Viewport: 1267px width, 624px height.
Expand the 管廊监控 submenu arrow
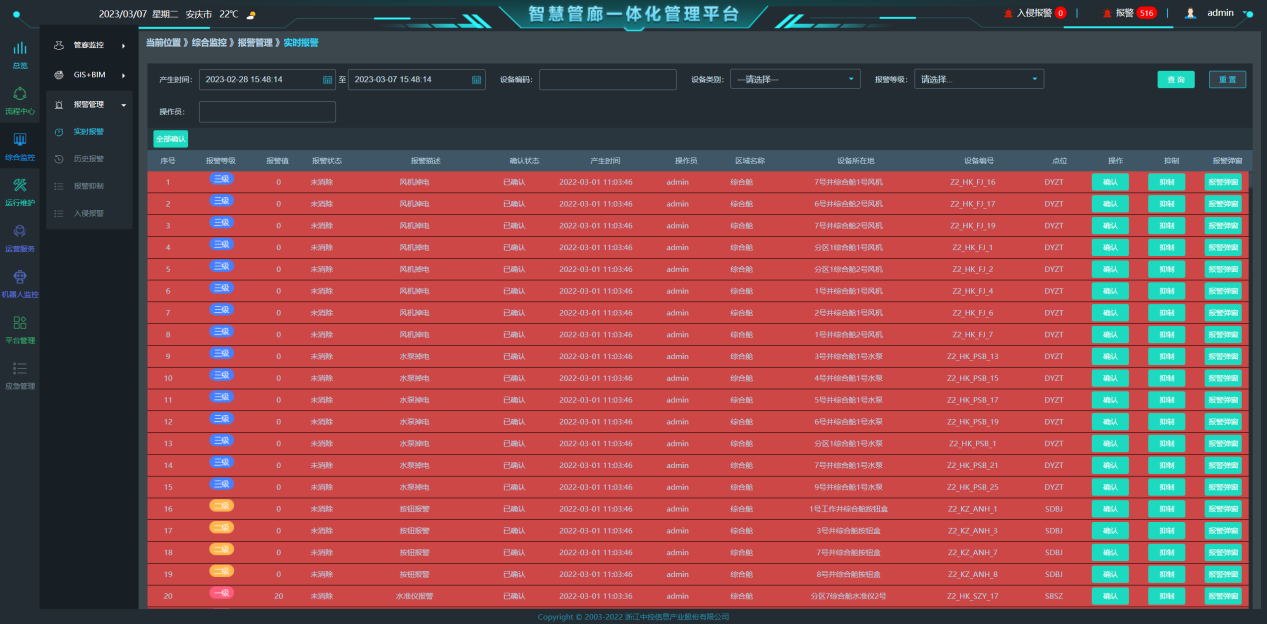[x=123, y=45]
